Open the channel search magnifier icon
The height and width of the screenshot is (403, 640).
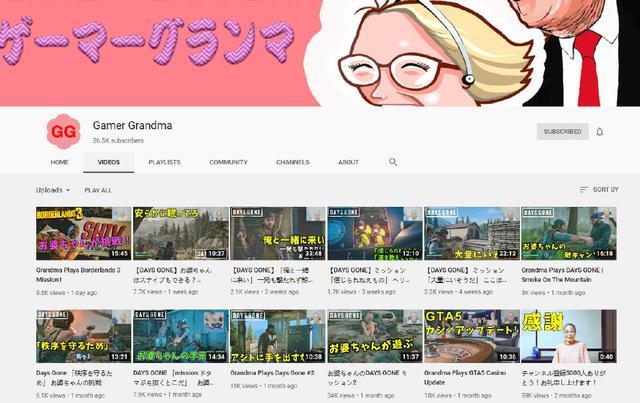click(393, 162)
